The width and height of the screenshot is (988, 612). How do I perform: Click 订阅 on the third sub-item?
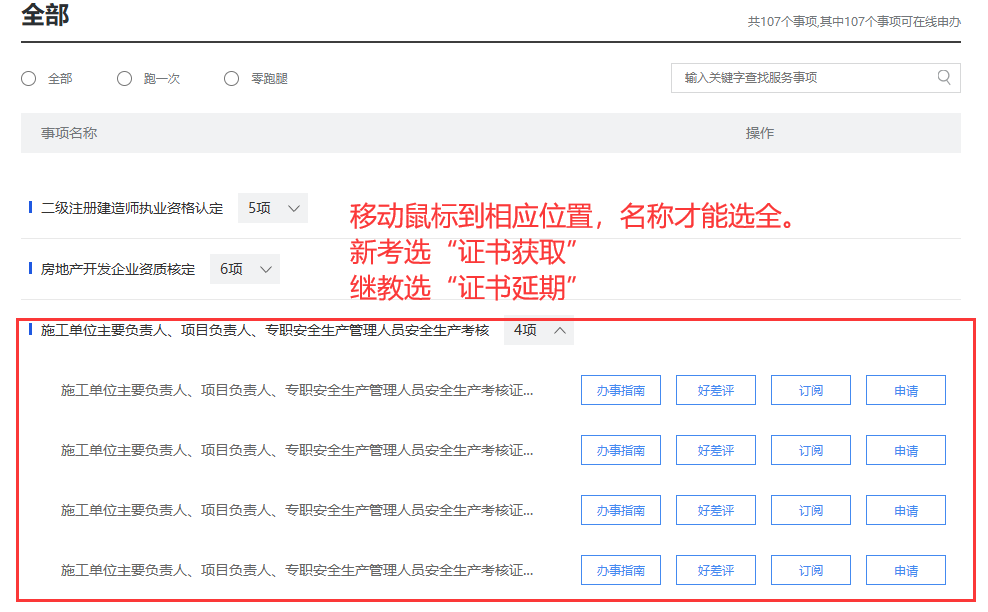click(x=810, y=511)
